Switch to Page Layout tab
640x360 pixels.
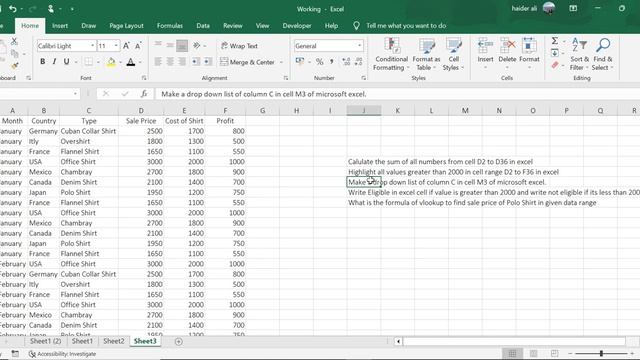tap(126, 25)
